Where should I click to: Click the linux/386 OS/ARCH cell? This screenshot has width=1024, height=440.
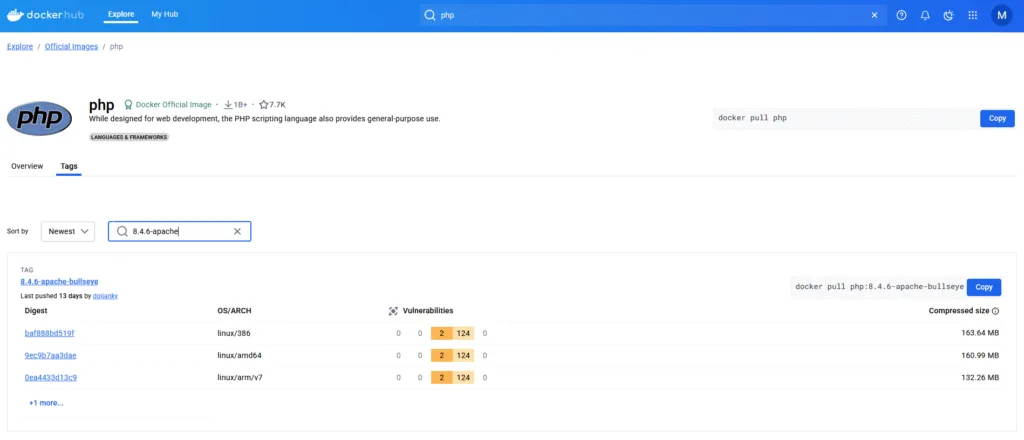coord(234,333)
